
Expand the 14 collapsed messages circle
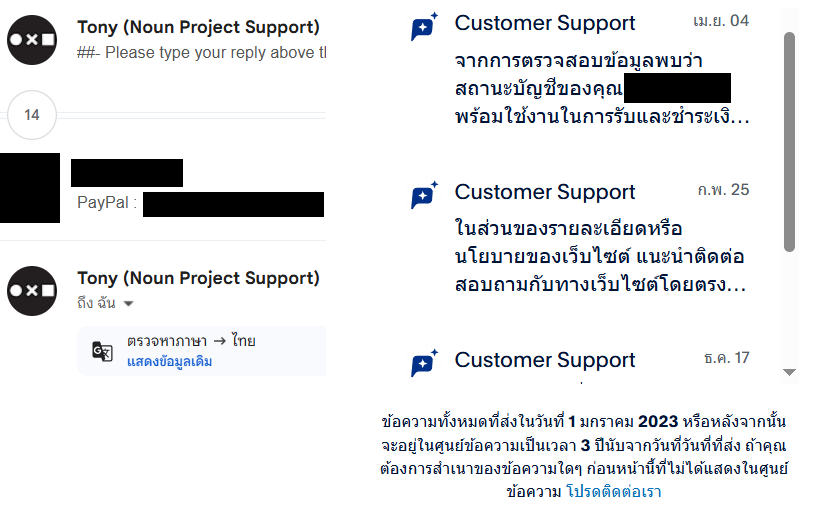coord(32,115)
